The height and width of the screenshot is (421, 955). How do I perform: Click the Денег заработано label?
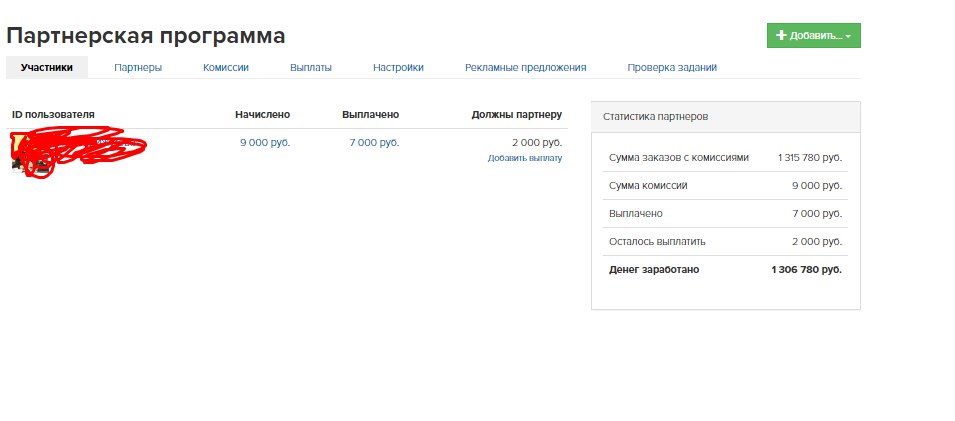[654, 269]
